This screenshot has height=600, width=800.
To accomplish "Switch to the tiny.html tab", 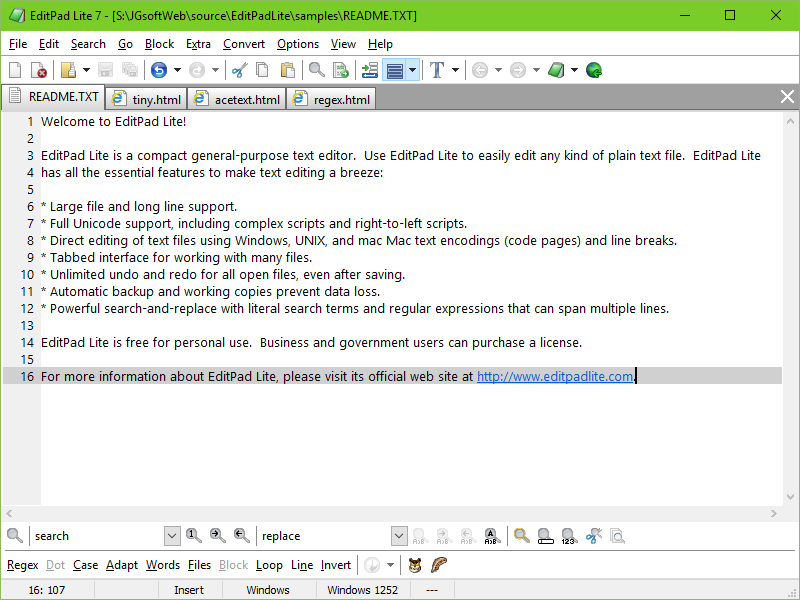I will [145, 98].
